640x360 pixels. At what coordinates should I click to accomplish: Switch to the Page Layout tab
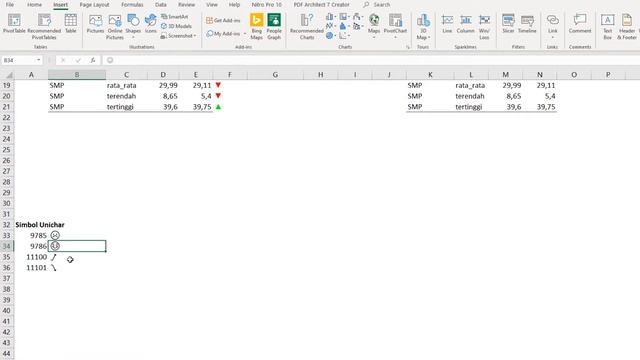pos(94,4)
